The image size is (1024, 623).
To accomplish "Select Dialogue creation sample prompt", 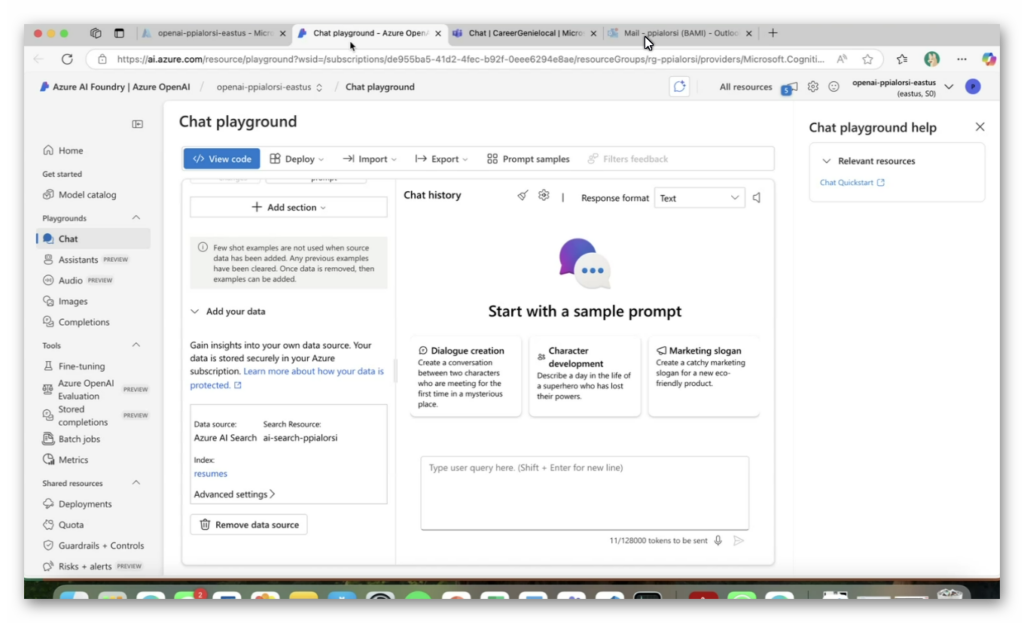I will pos(466,376).
